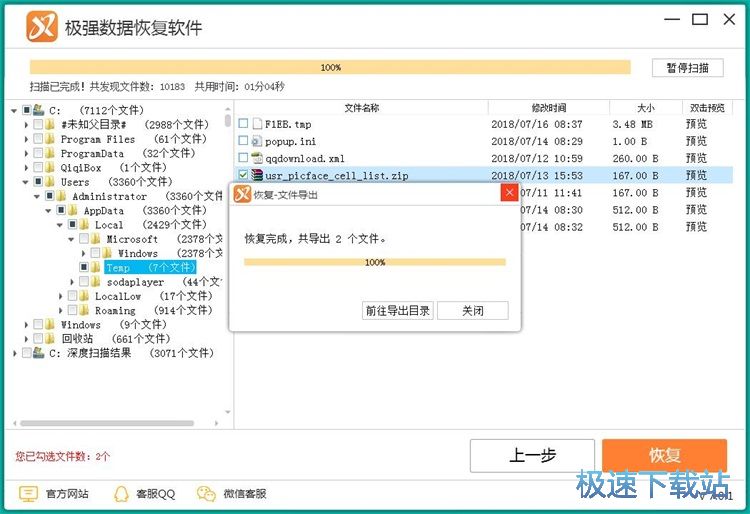Toggle the Temp folder checkbox

tap(84, 267)
